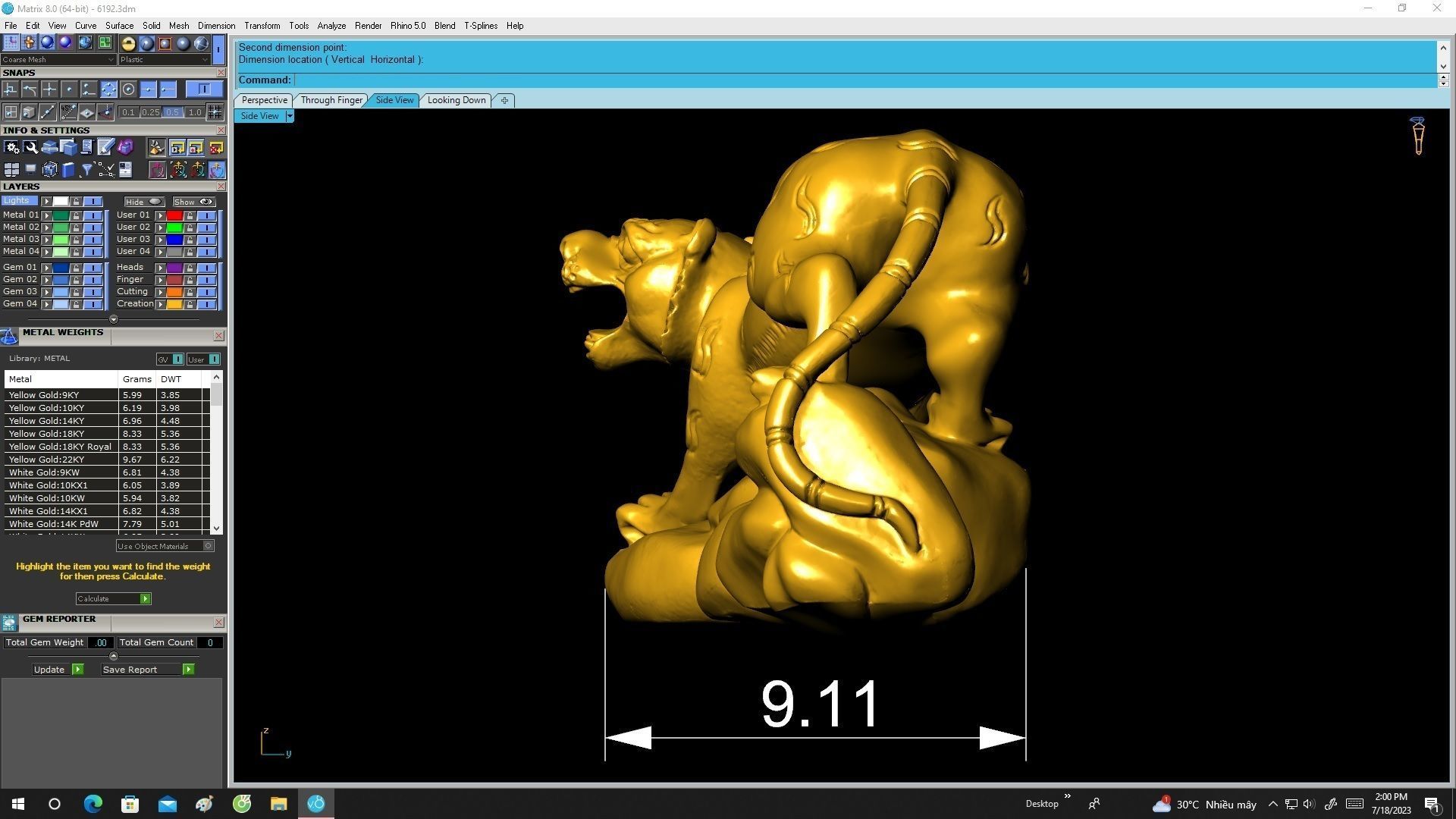Open the Analyze menu

331,26
